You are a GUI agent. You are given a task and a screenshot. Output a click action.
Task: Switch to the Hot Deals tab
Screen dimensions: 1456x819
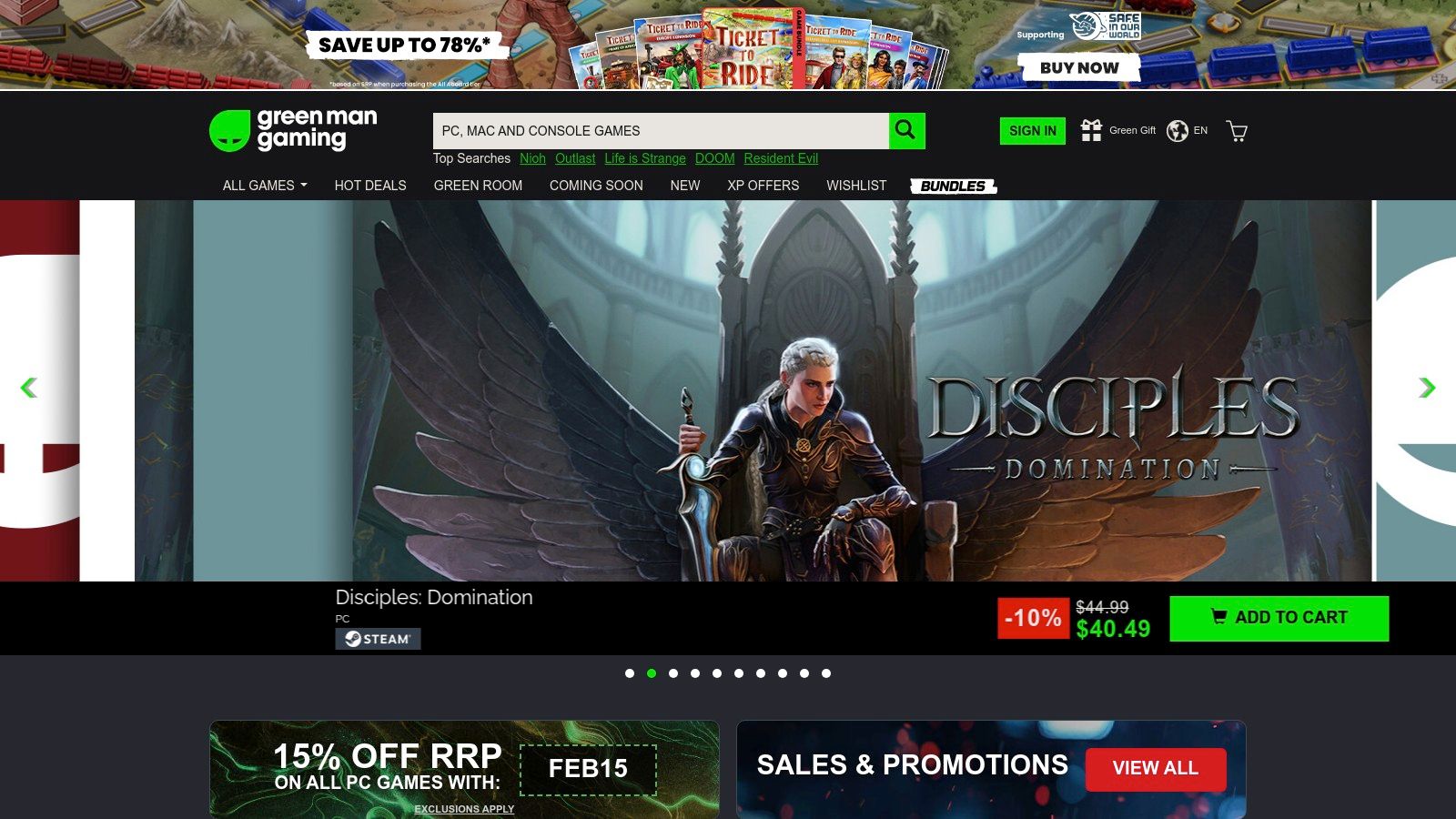pyautogui.click(x=370, y=186)
